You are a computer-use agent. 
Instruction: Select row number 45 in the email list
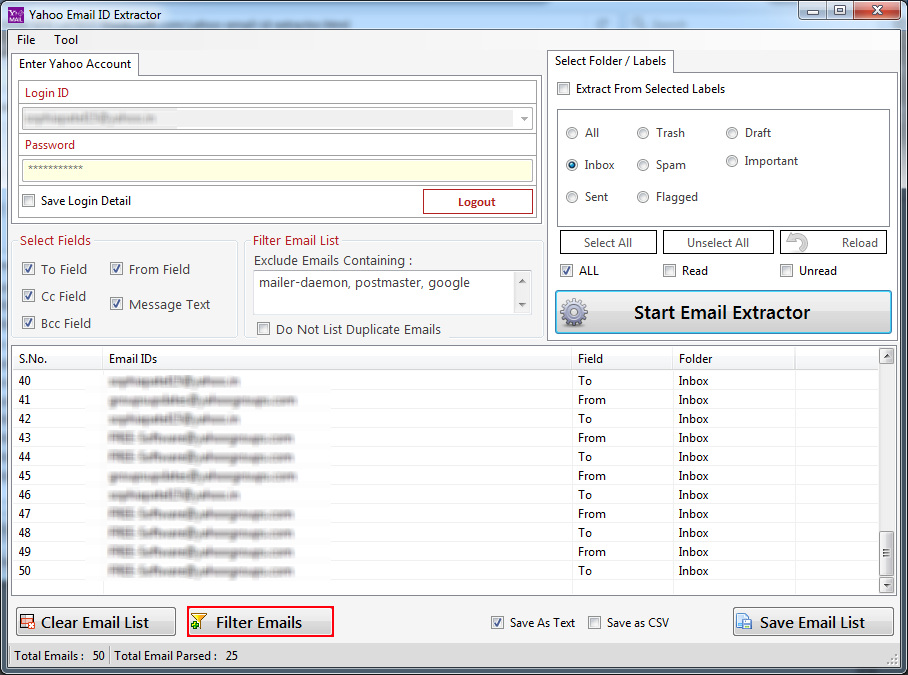click(x=445, y=476)
